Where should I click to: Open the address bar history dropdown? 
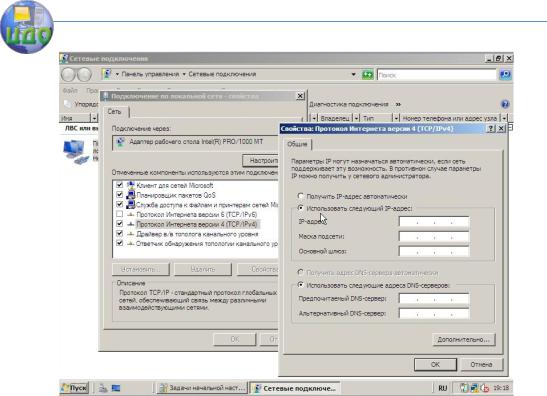click(353, 74)
